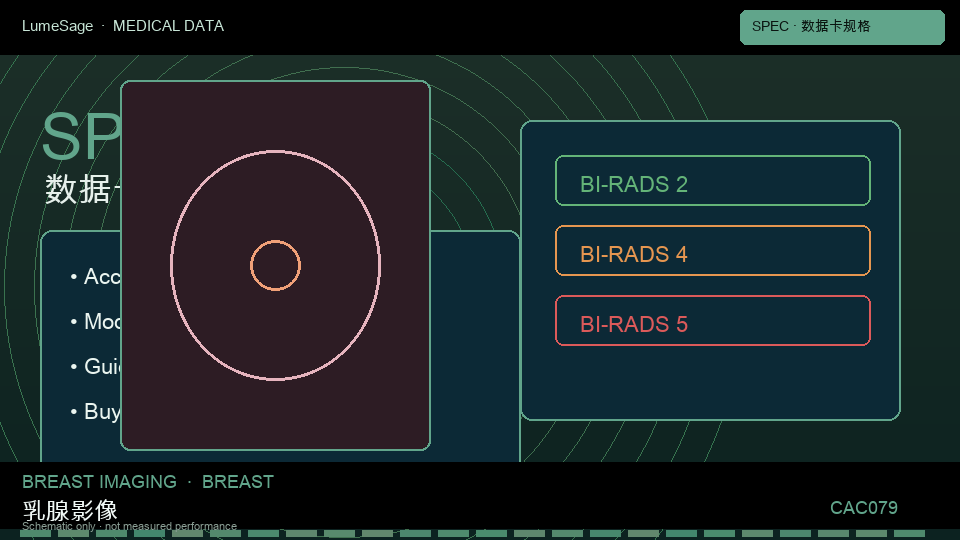Screen dimensions: 960x540
Task: Click the CAC079 code label
Action: 863,508
